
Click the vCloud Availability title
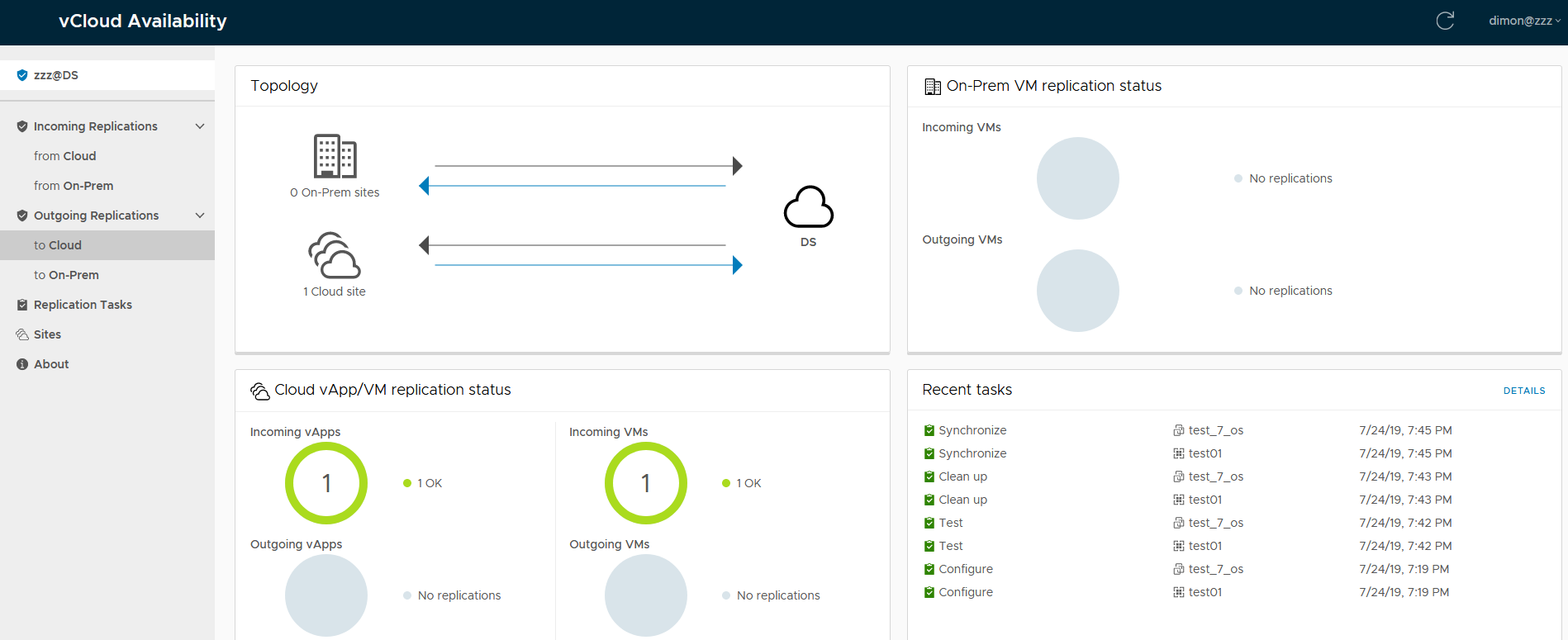point(143,21)
